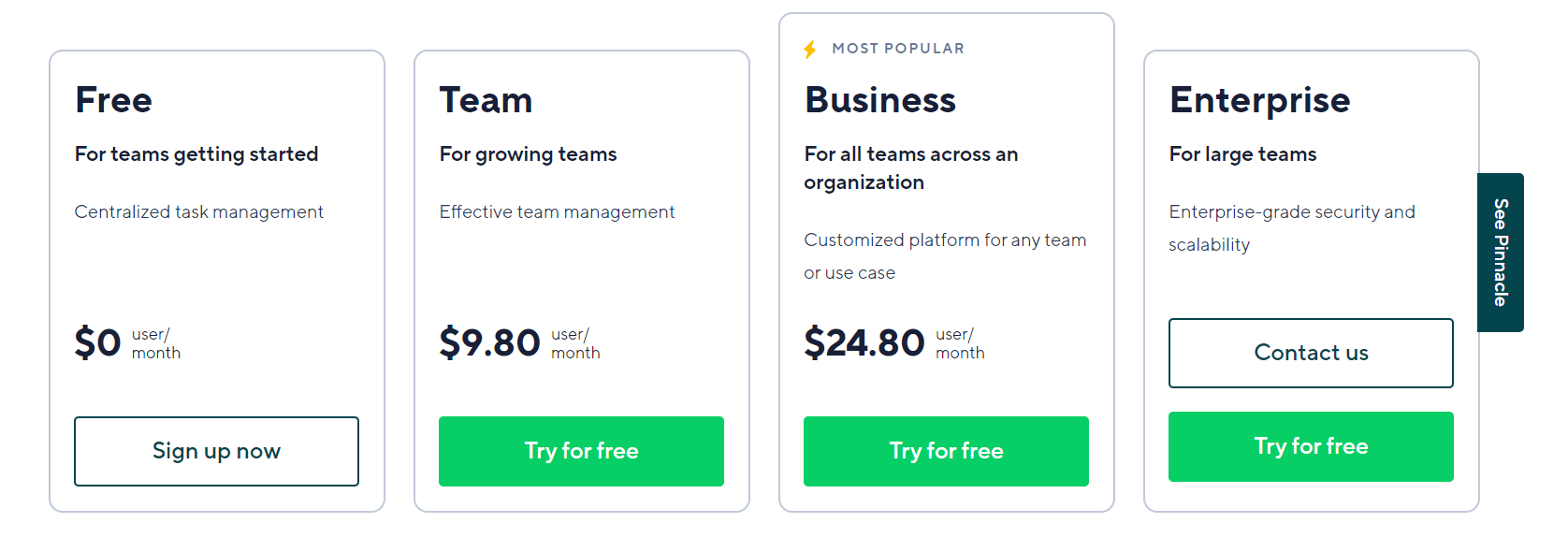Click the lightning bolt Most Popular icon
Image resolution: width=1568 pixels, height=552 pixels.
[x=810, y=50]
